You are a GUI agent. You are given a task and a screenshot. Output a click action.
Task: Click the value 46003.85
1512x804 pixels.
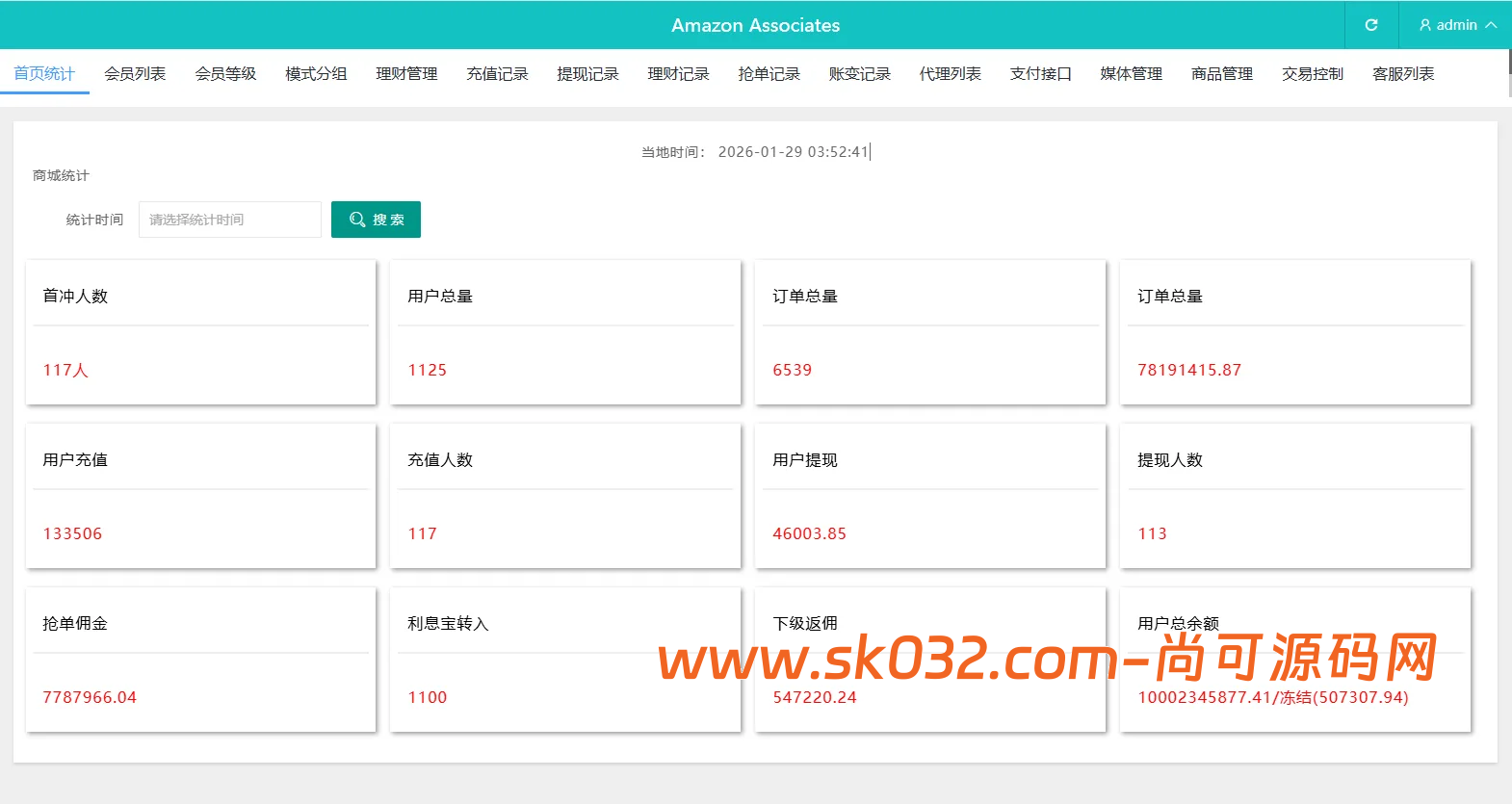pyautogui.click(x=809, y=533)
